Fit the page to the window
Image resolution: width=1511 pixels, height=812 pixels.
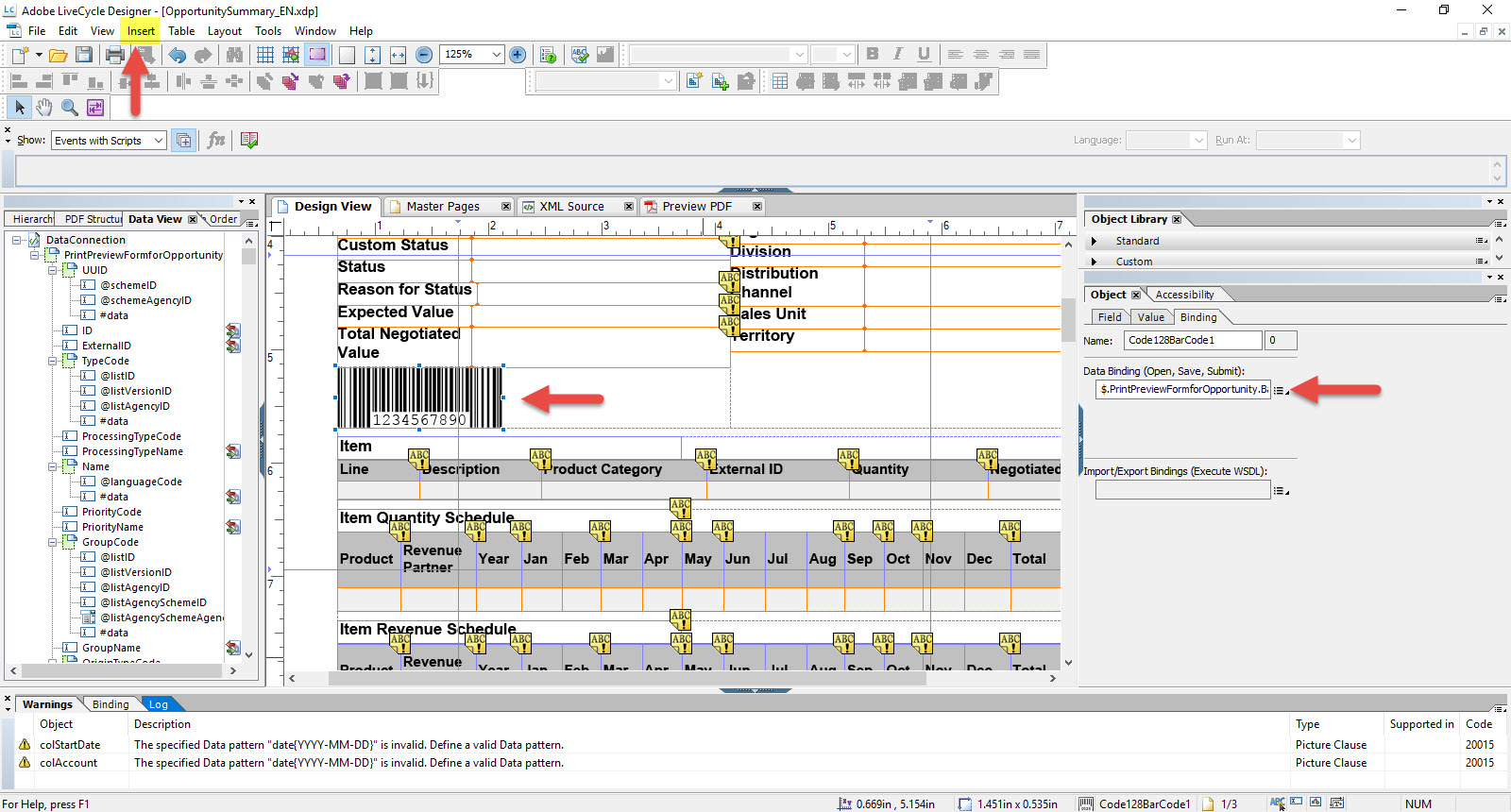tap(373, 55)
